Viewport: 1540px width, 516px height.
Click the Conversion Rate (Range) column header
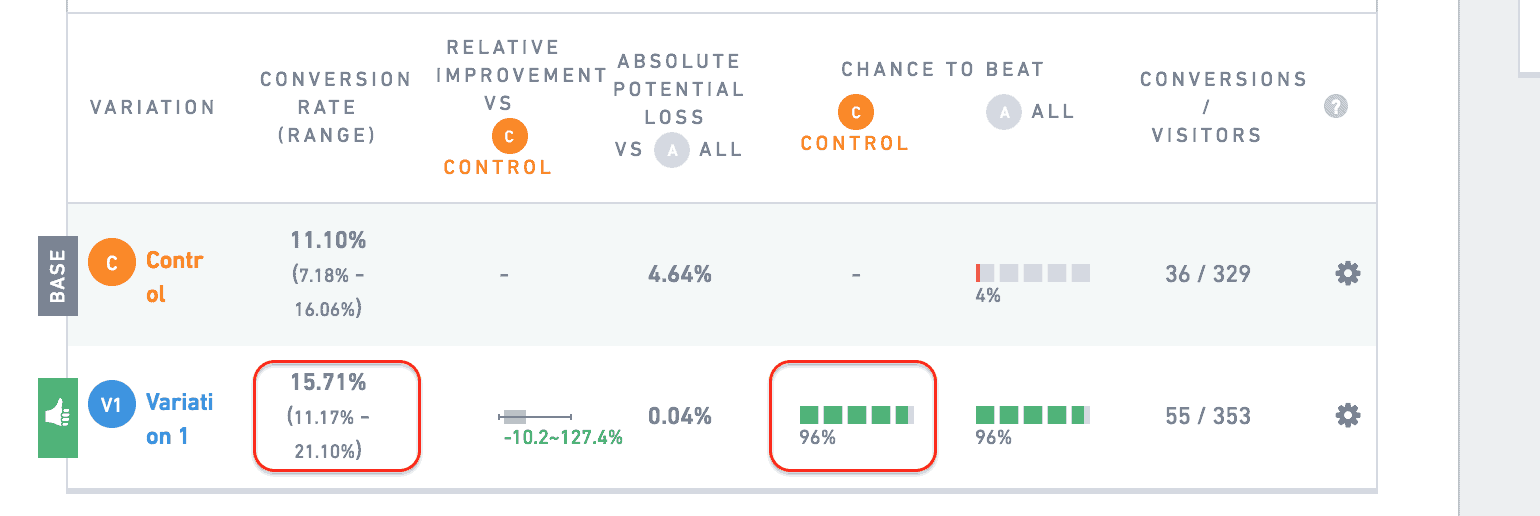point(336,107)
